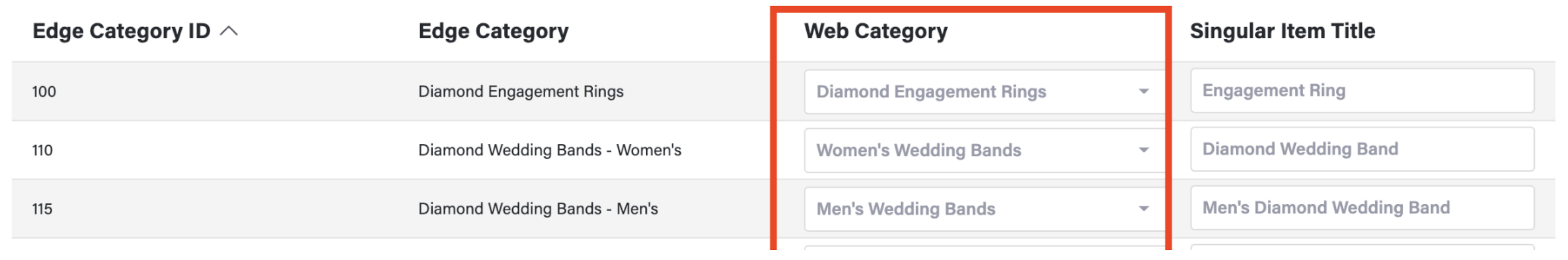Click the Edge Category column header
The width and height of the screenshot is (1568, 260).
coord(493,31)
